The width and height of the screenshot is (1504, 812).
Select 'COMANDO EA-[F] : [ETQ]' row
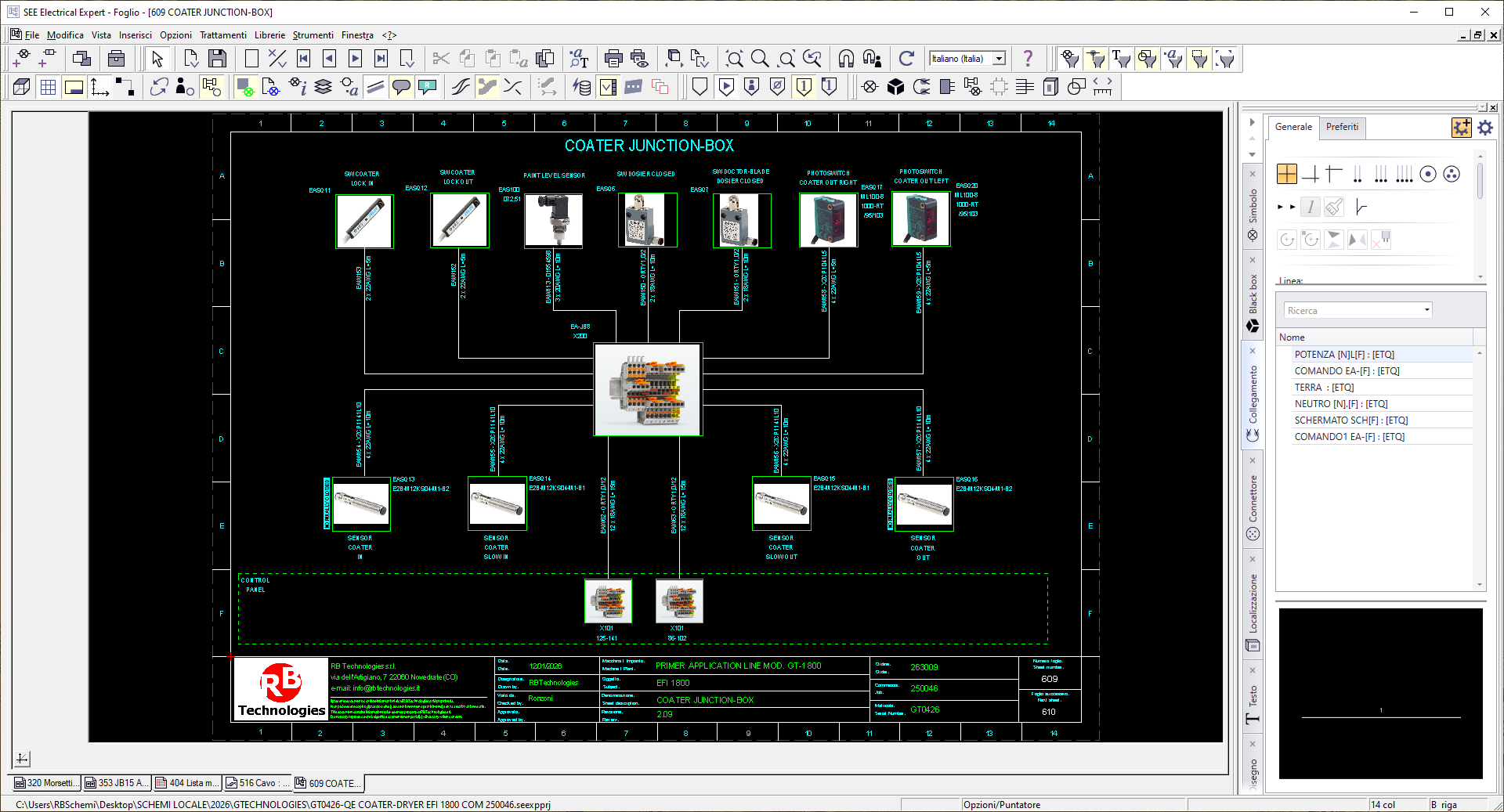[1382, 371]
